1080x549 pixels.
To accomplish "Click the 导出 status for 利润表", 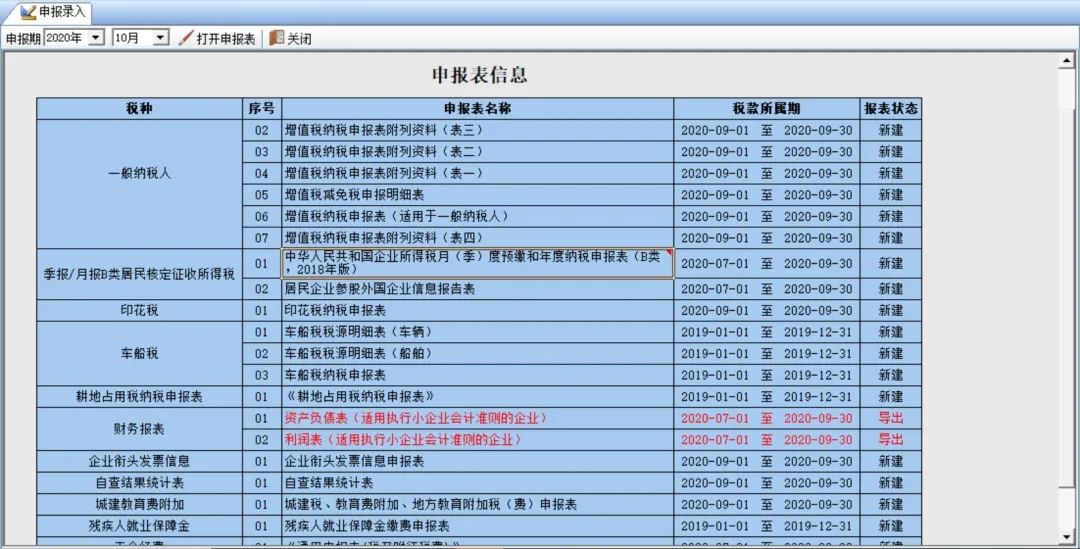I will point(891,439).
